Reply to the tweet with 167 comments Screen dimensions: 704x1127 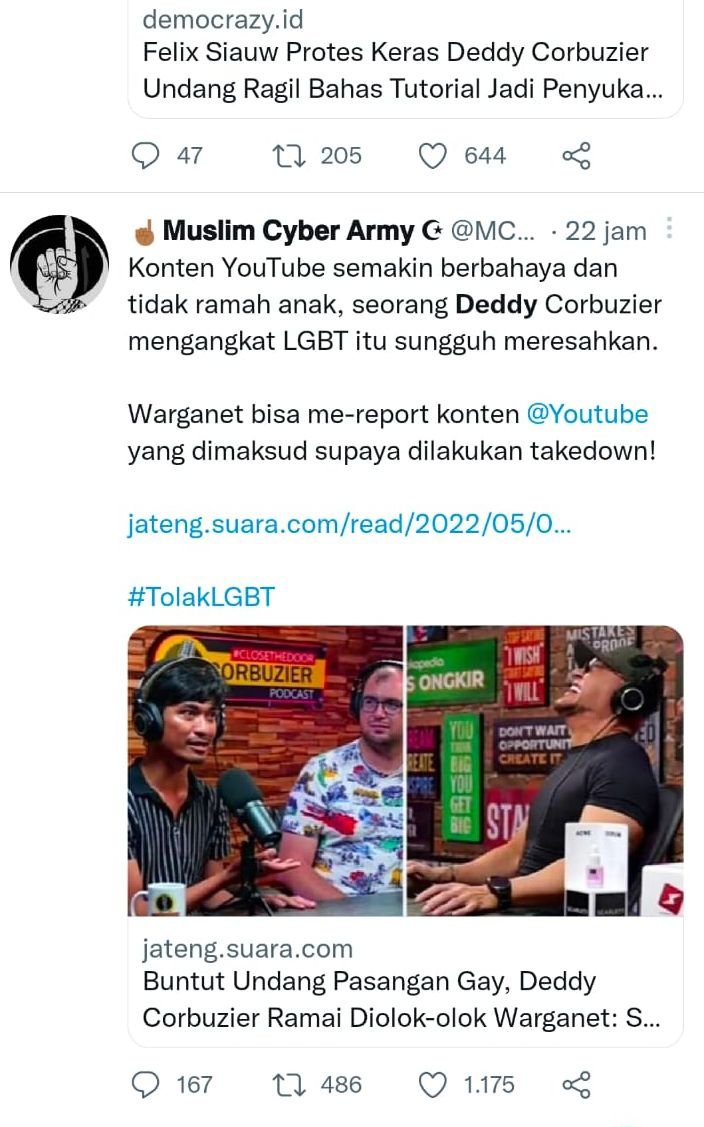point(146,1085)
